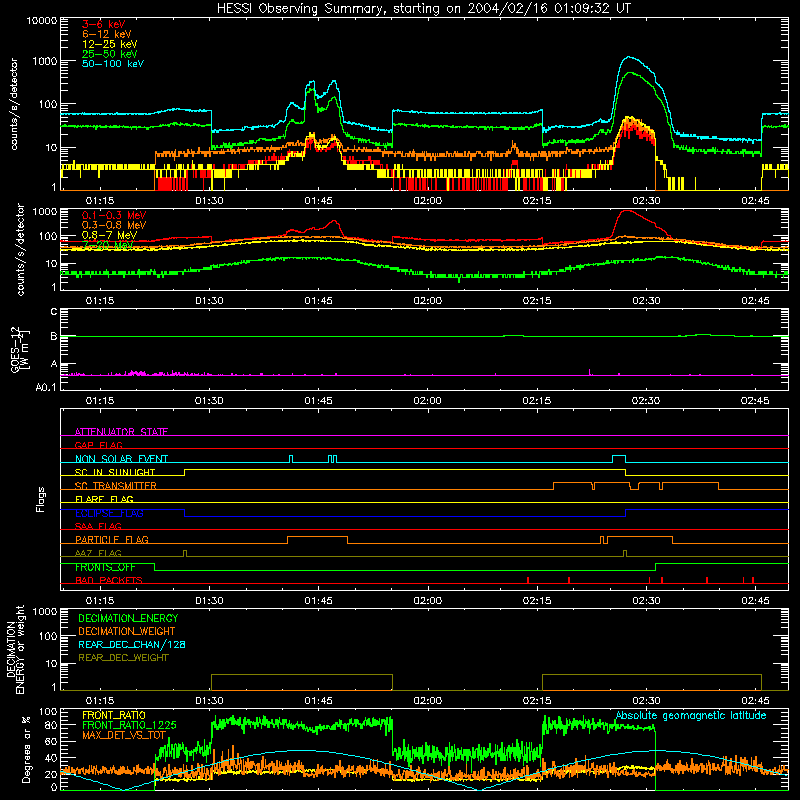Click the 'Flags' axis label
The height and width of the screenshot is (800, 800).
coord(40,499)
